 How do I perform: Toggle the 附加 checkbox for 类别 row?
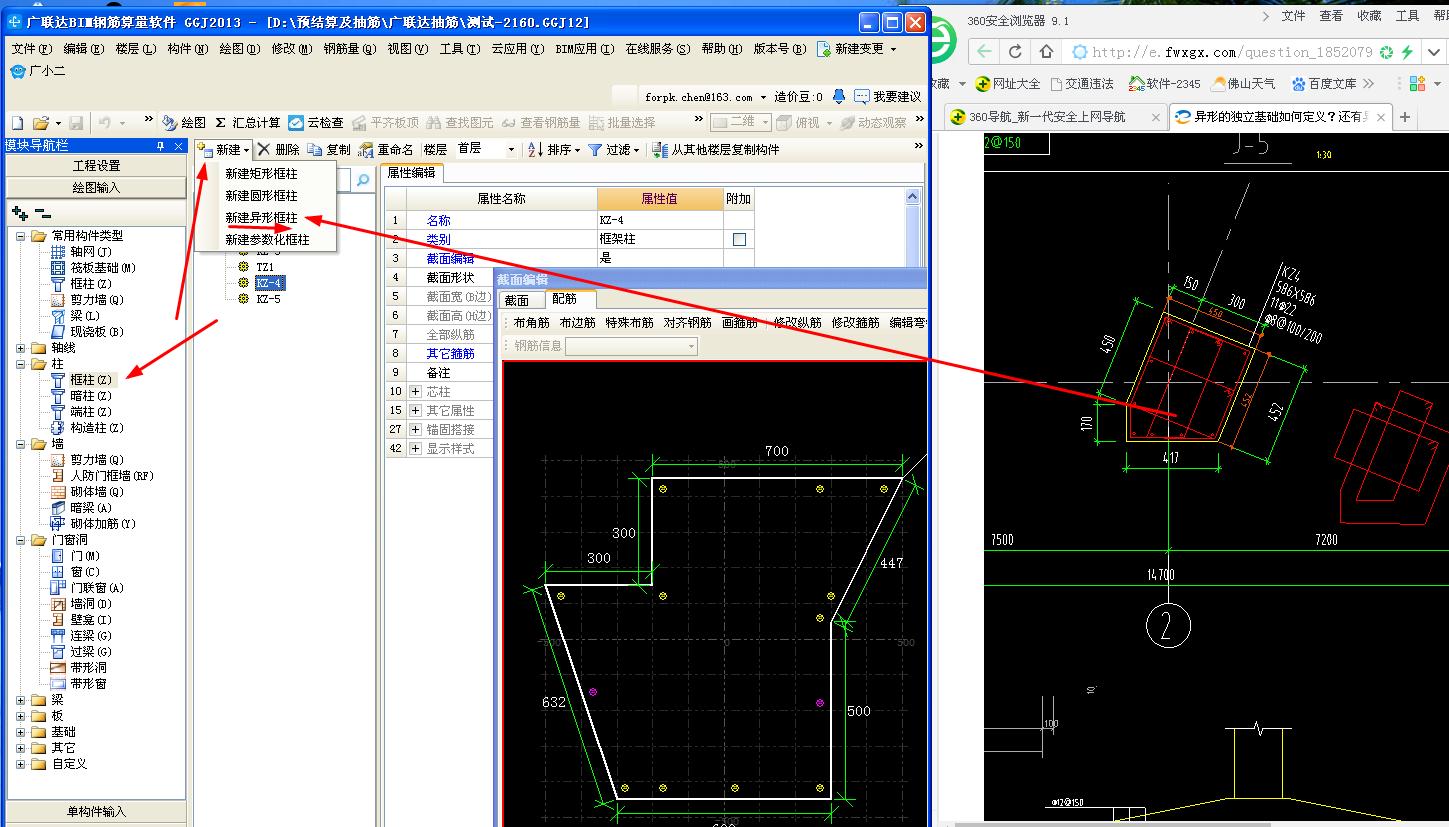point(739,240)
